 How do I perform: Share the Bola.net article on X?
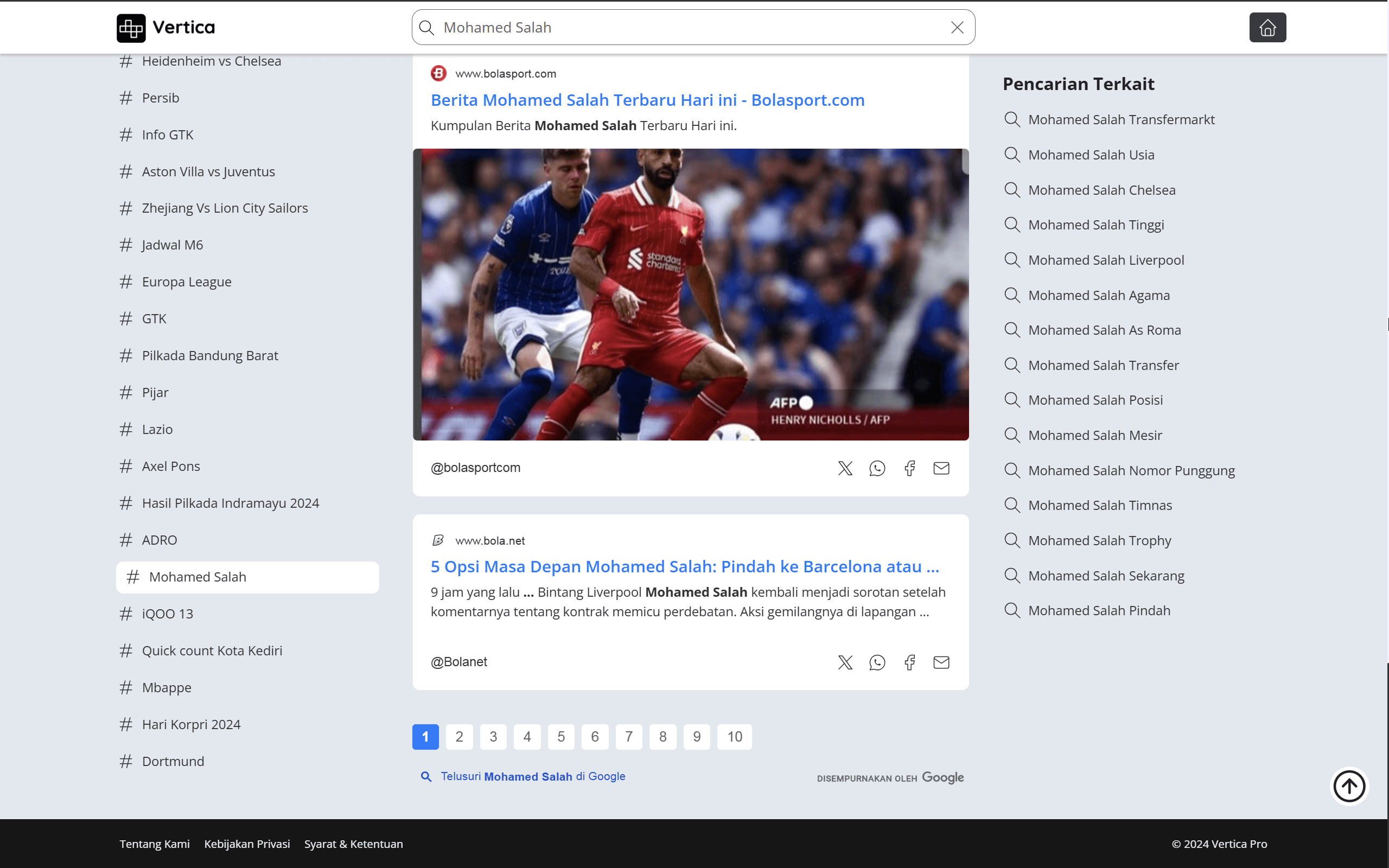tap(845, 662)
